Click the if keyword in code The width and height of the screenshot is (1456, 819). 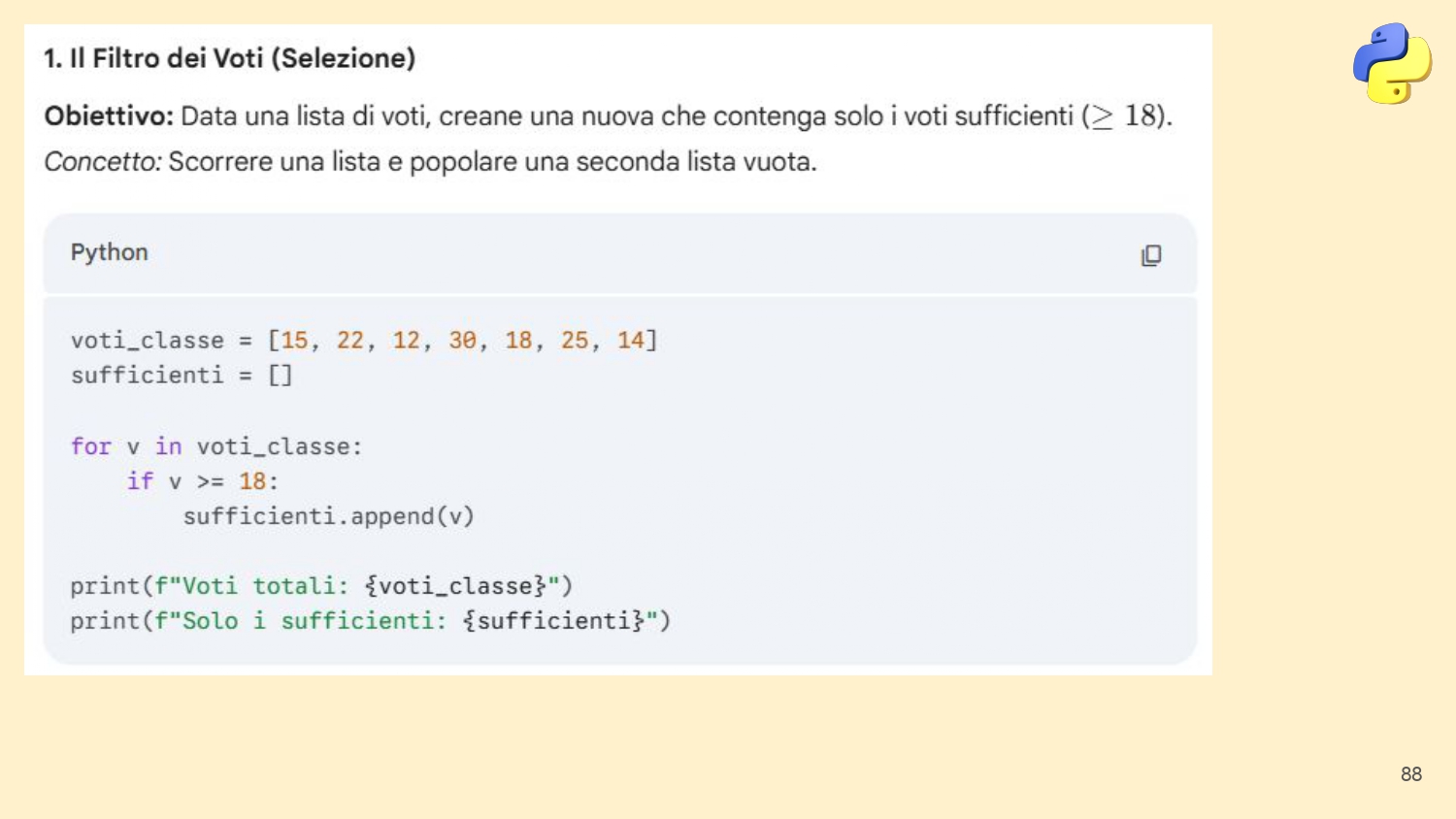[140, 481]
